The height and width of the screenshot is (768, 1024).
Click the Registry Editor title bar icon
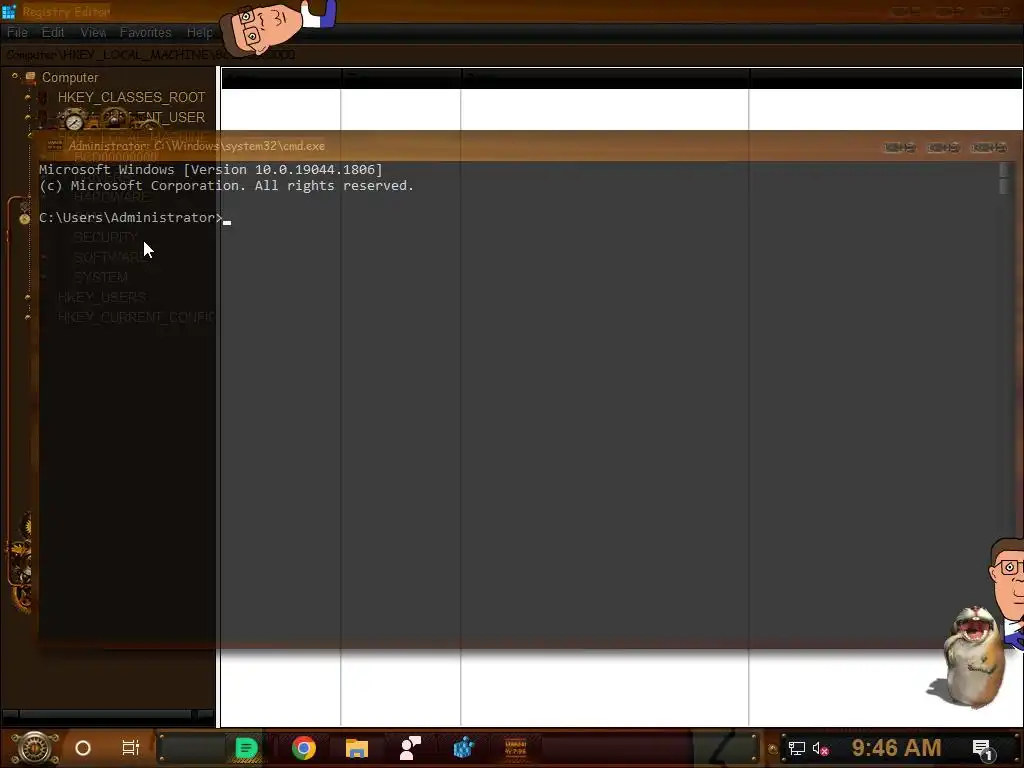(9, 11)
